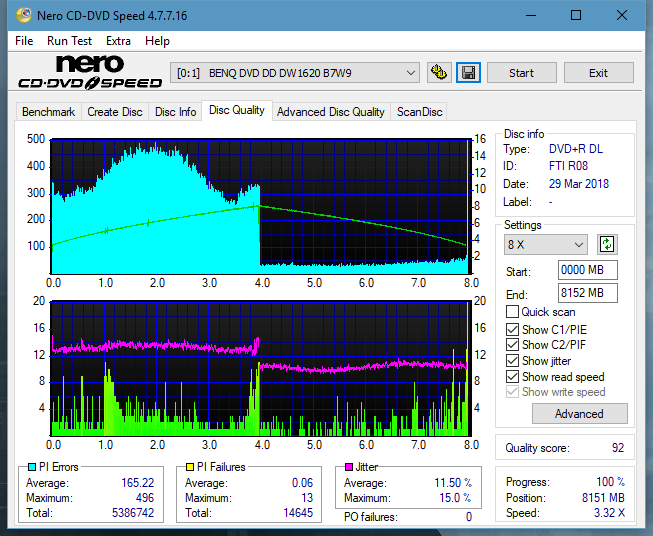Click PI Errors total 5386742
Screen dimensions: 653x536
click(133, 512)
